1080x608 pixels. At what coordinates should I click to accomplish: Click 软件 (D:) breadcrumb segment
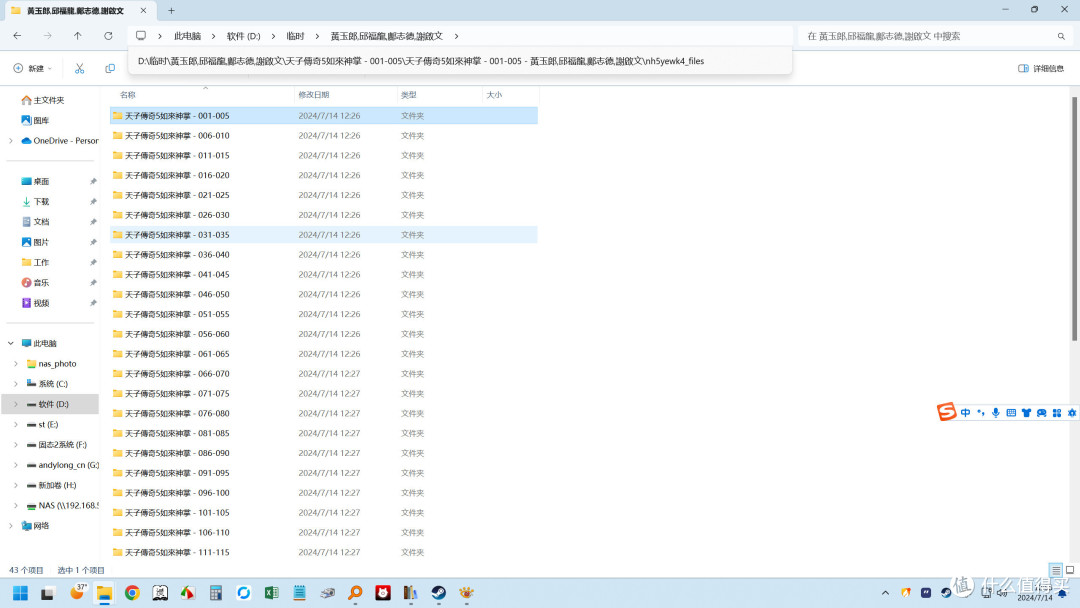pyautogui.click(x=244, y=36)
